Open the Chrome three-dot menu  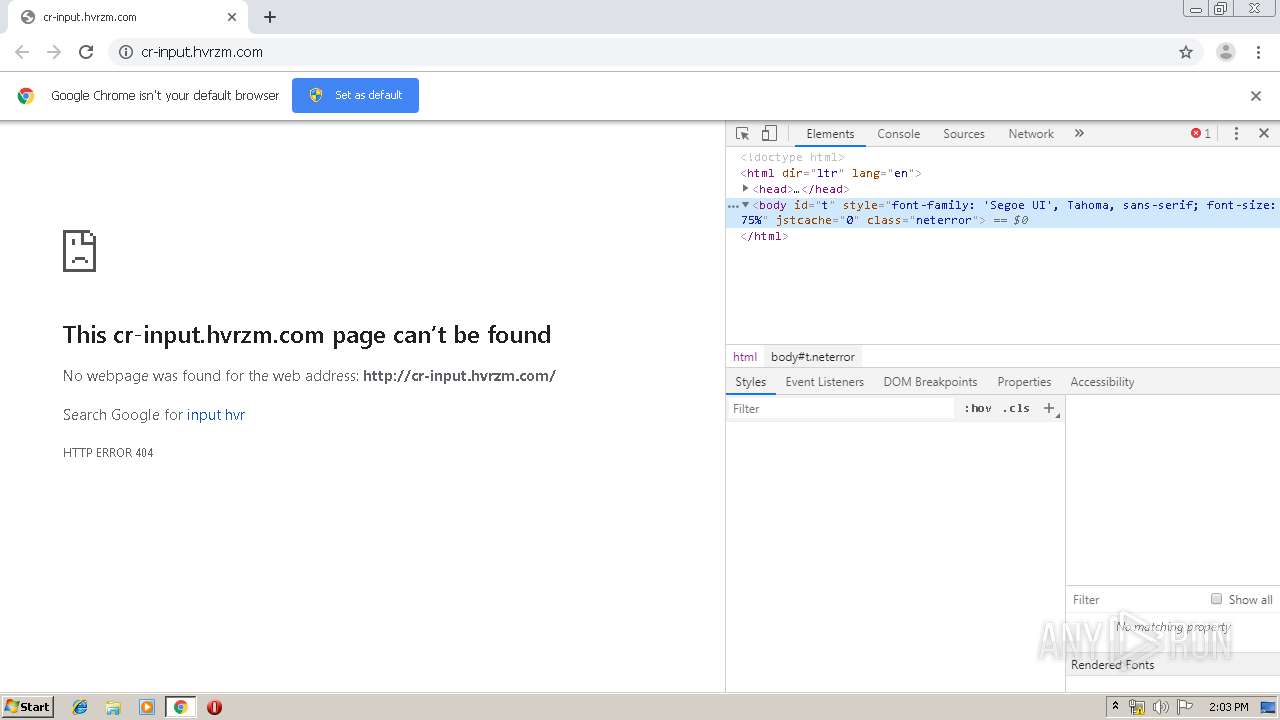(1259, 52)
